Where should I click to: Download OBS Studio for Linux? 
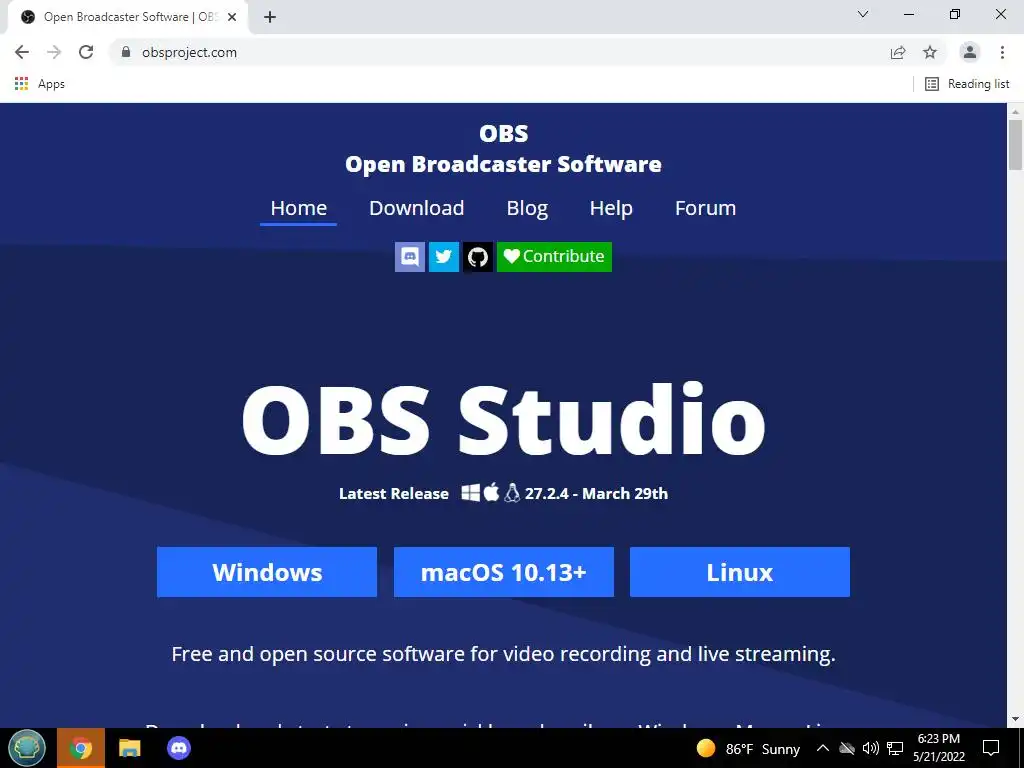coord(740,572)
